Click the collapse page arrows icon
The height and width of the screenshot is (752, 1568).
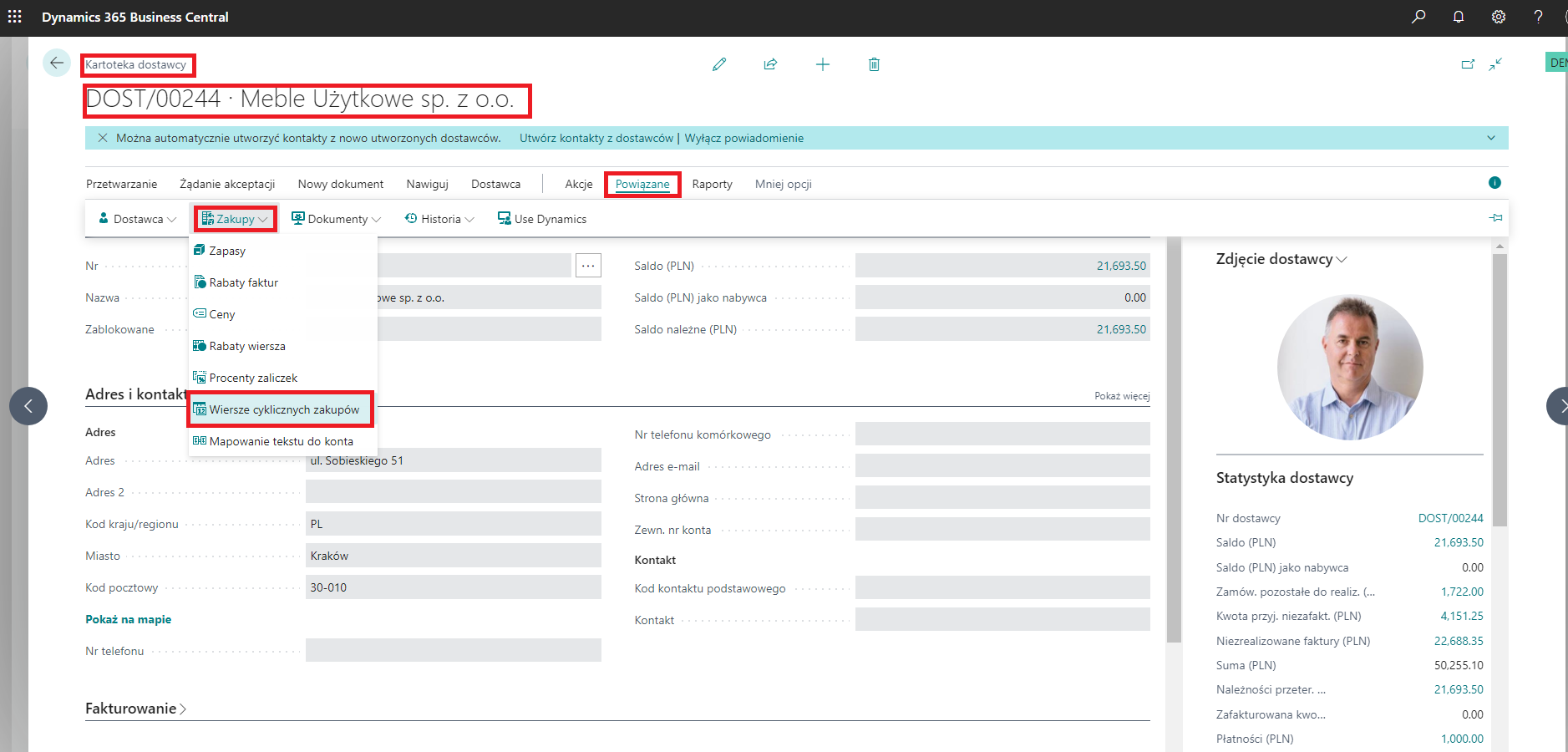point(1495,64)
